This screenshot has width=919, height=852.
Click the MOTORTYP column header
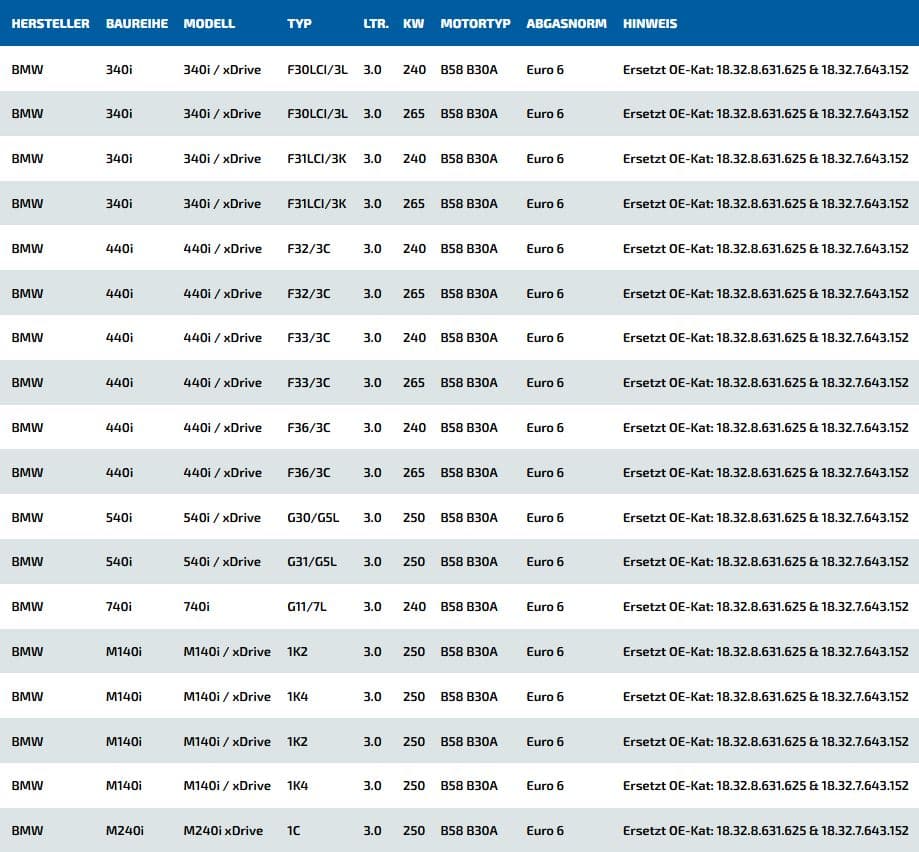[475, 23]
